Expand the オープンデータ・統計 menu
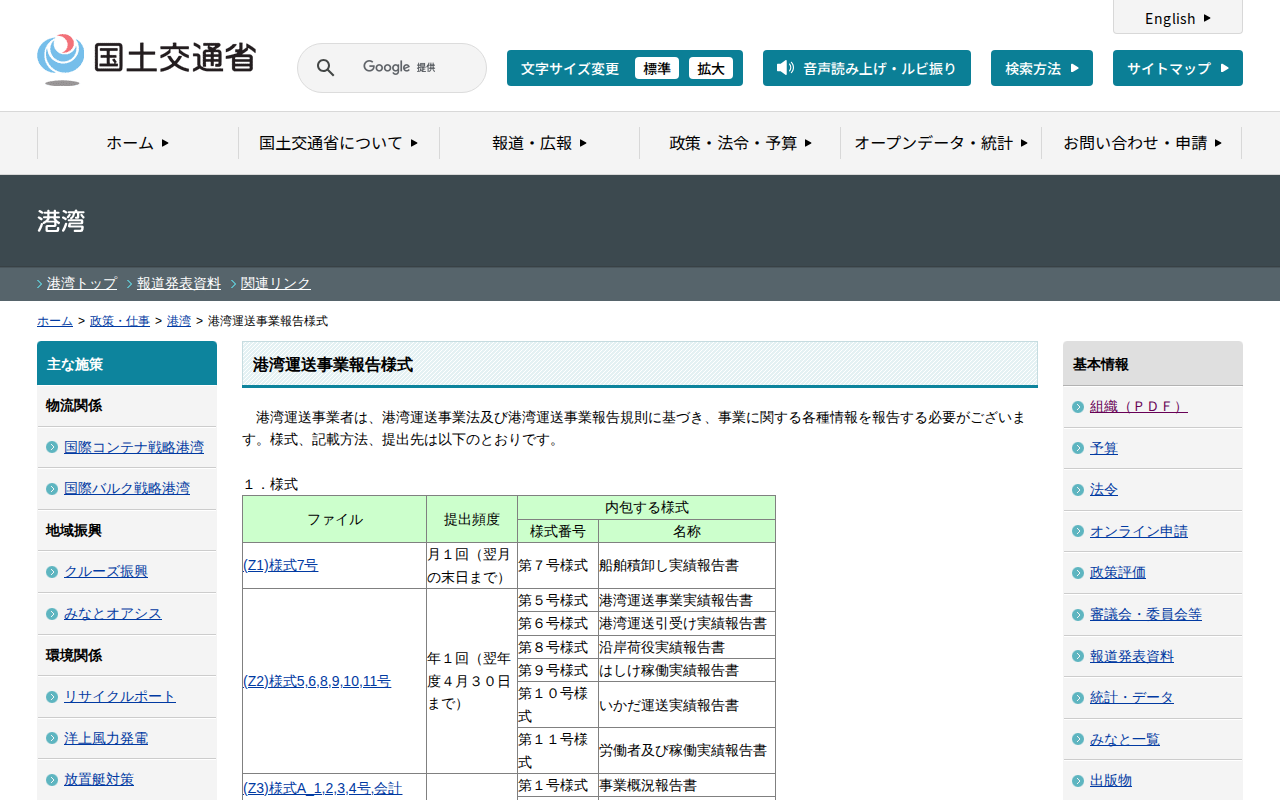The image size is (1280, 800). 940,143
